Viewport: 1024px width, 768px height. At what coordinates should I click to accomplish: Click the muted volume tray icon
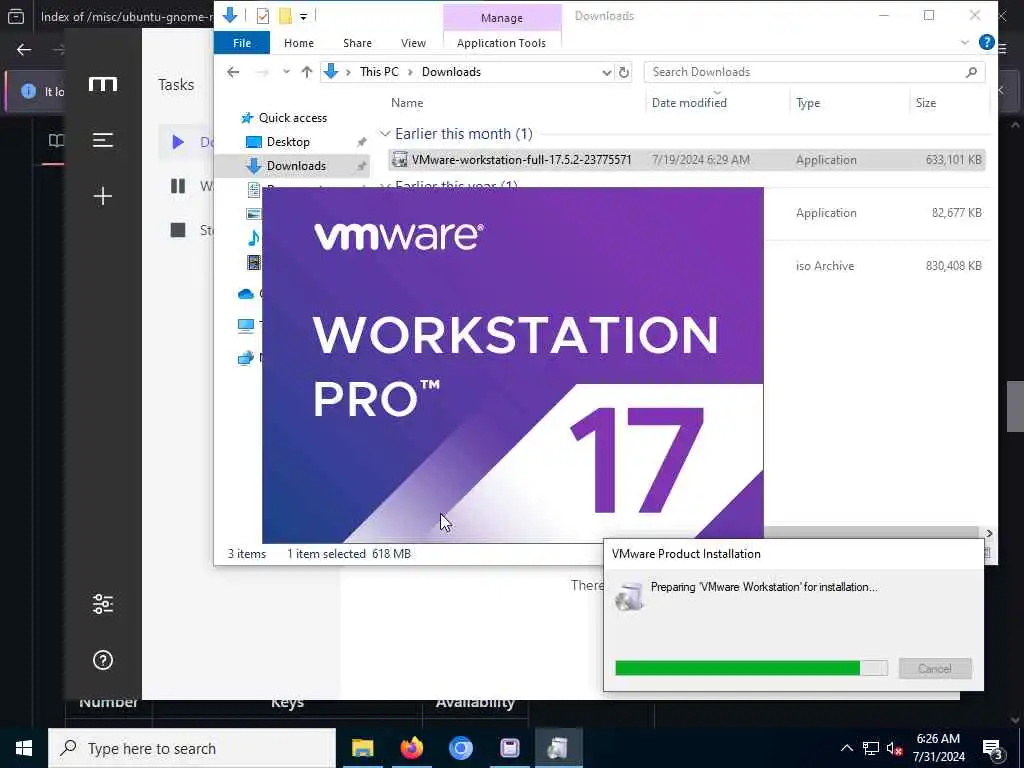[x=895, y=748]
